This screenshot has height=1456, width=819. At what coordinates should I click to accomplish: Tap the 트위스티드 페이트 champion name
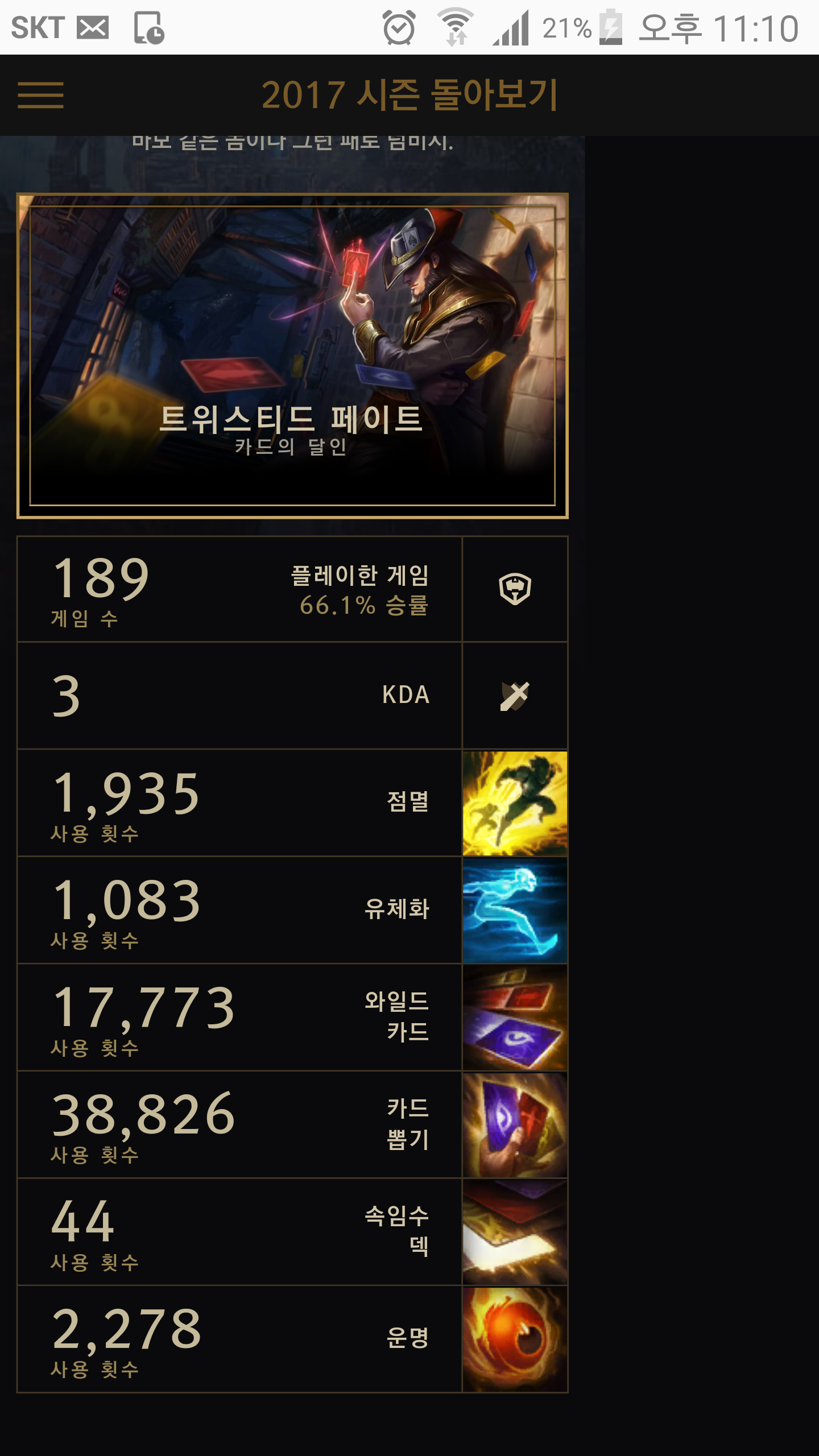[x=291, y=419]
